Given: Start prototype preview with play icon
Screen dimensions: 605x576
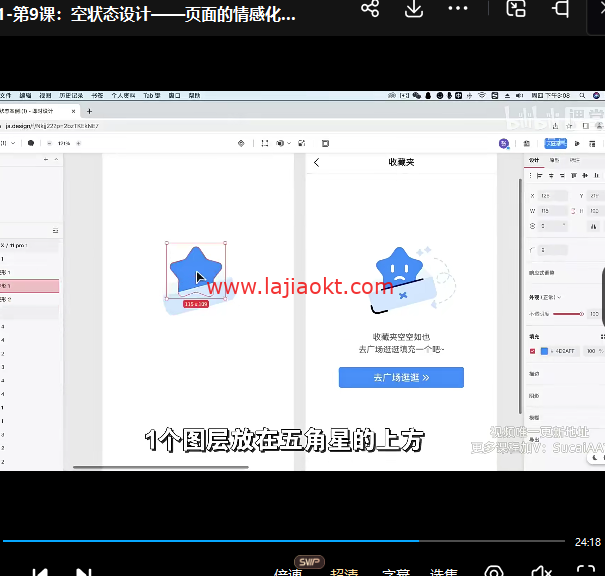Looking at the screenshot, I should (x=577, y=144).
